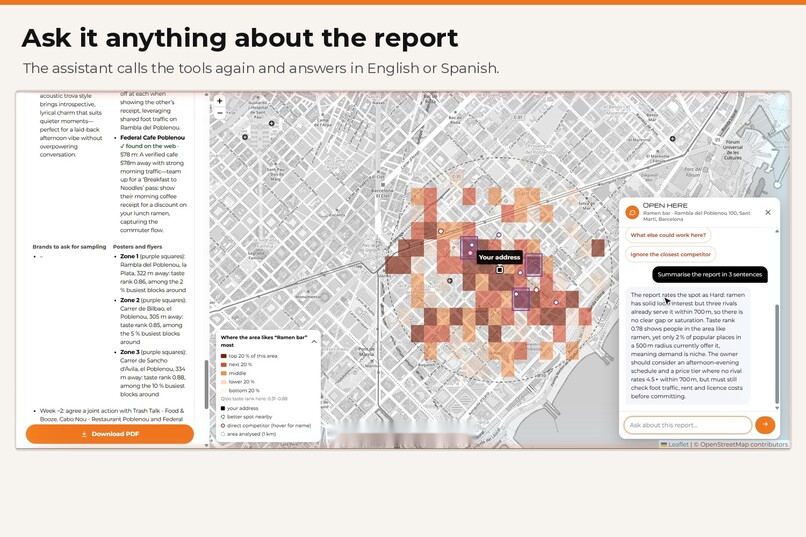Select 'Brands to ask for sampling' heading
Viewport: 806px width, 537px height.
(69, 247)
